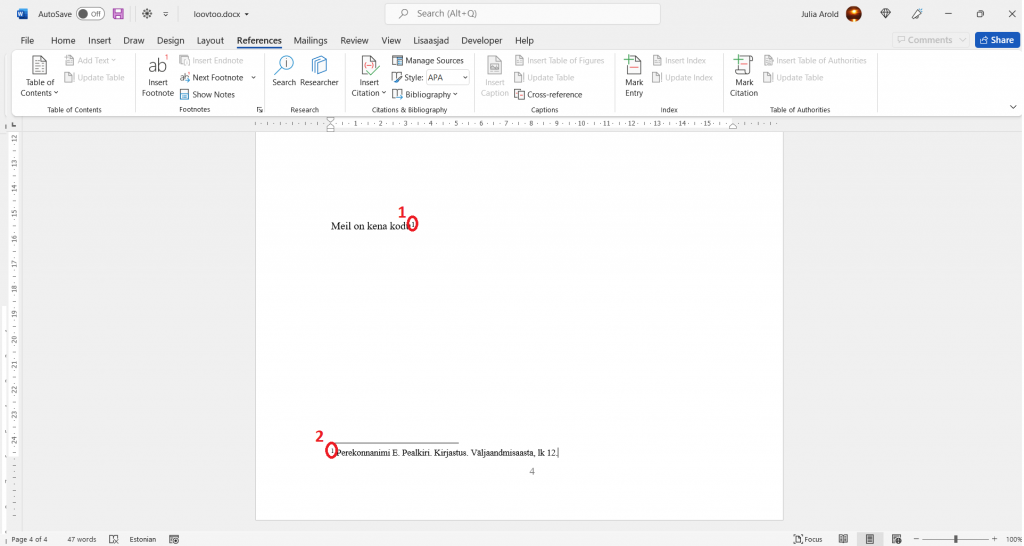Open the Search research tool

click(284, 71)
